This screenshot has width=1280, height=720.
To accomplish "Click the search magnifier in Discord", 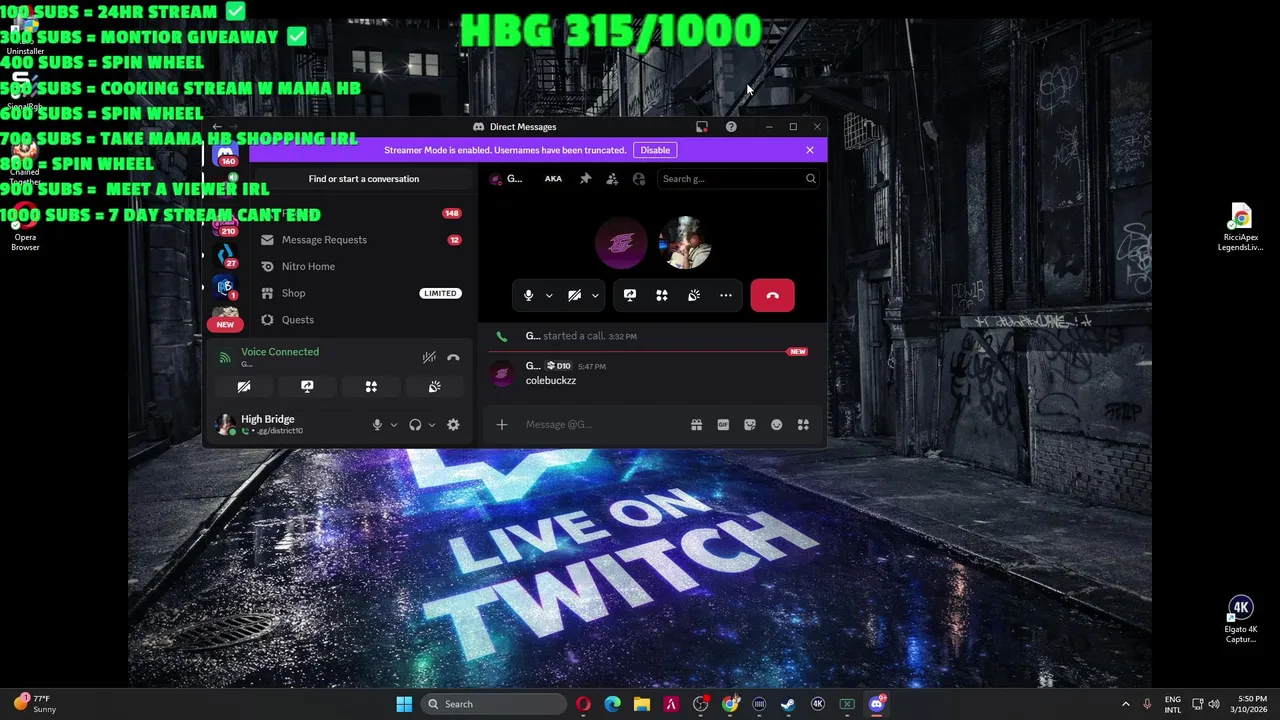I will (810, 179).
